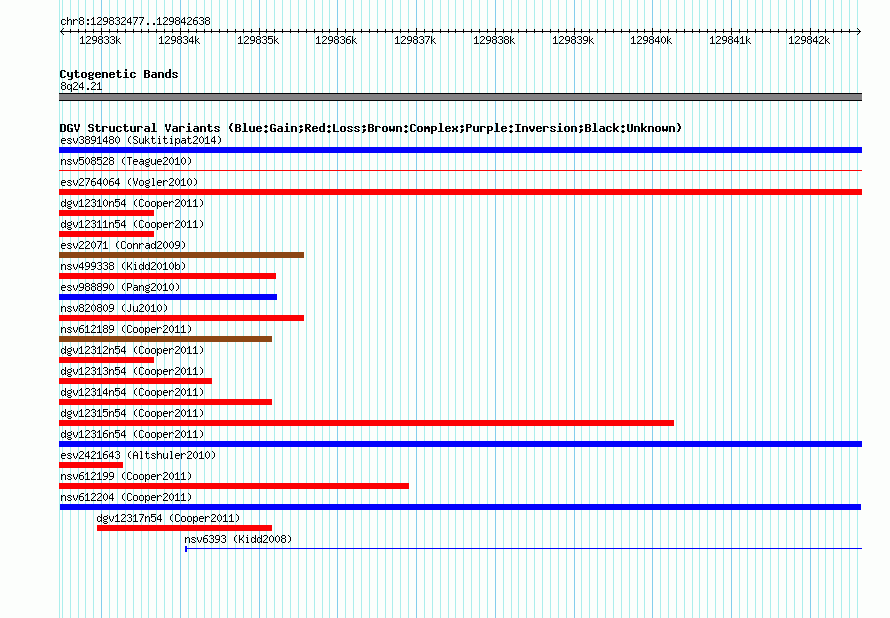Click the dgv12310n54 (Cooper2011) label
This screenshot has width=890, height=618.
pyautogui.click(x=132, y=203)
